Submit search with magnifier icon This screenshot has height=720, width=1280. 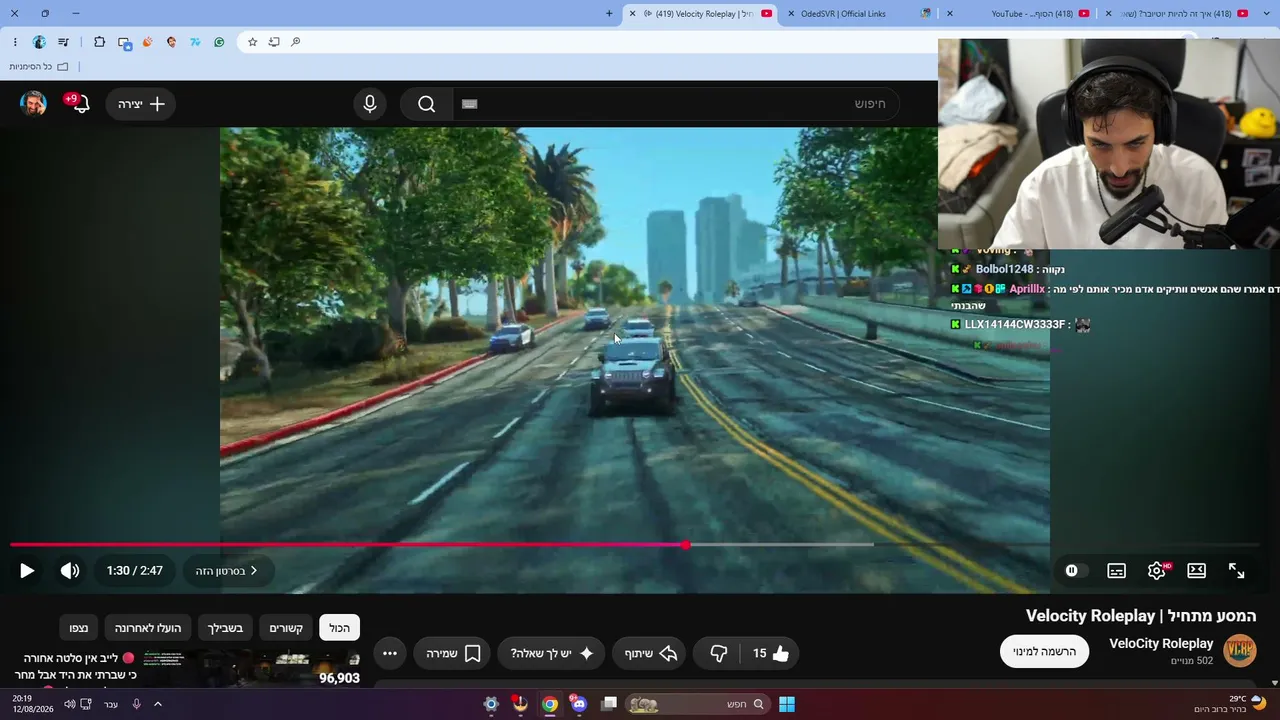(427, 104)
